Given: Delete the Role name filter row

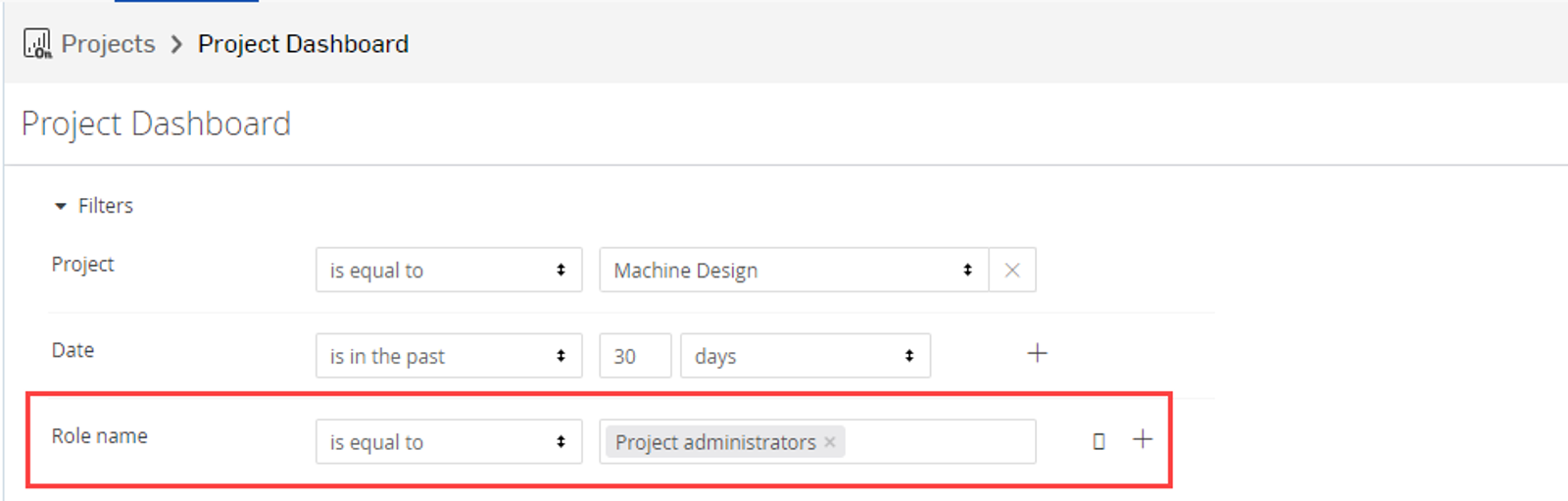Looking at the screenshot, I should coord(1099,441).
